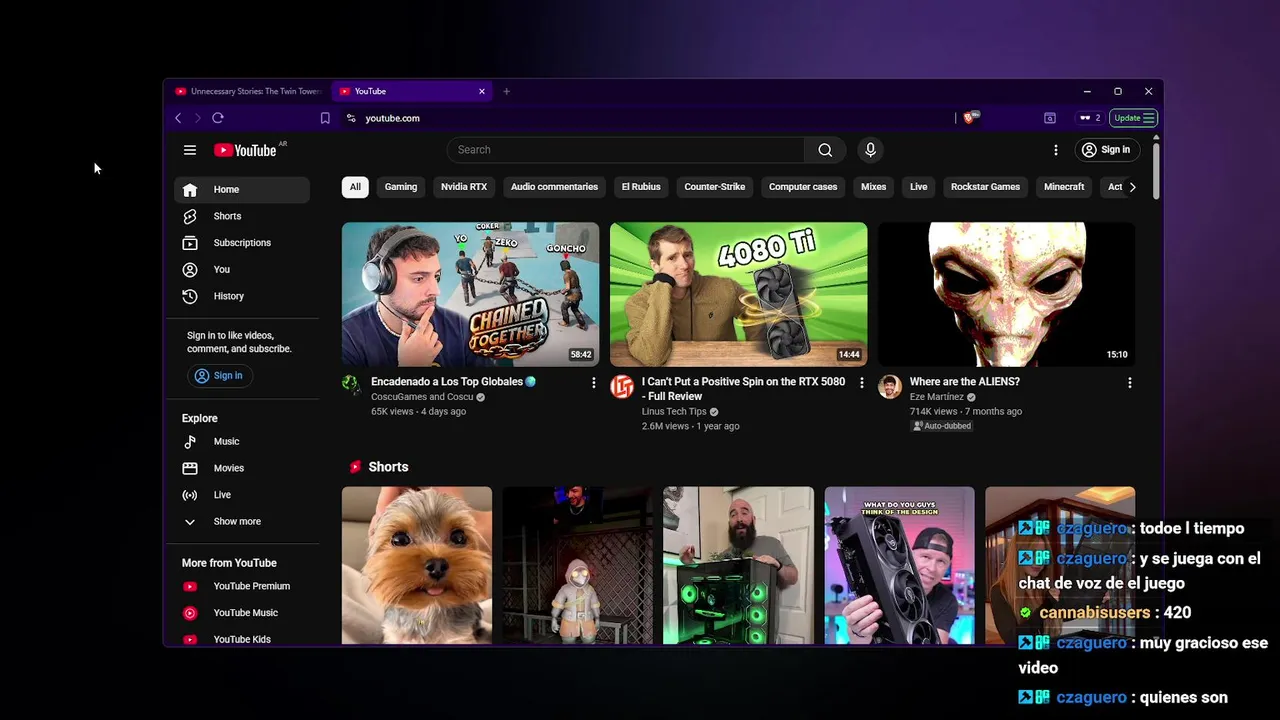
Task: Click video title Where are the ALIENS?
Action: 965,382
